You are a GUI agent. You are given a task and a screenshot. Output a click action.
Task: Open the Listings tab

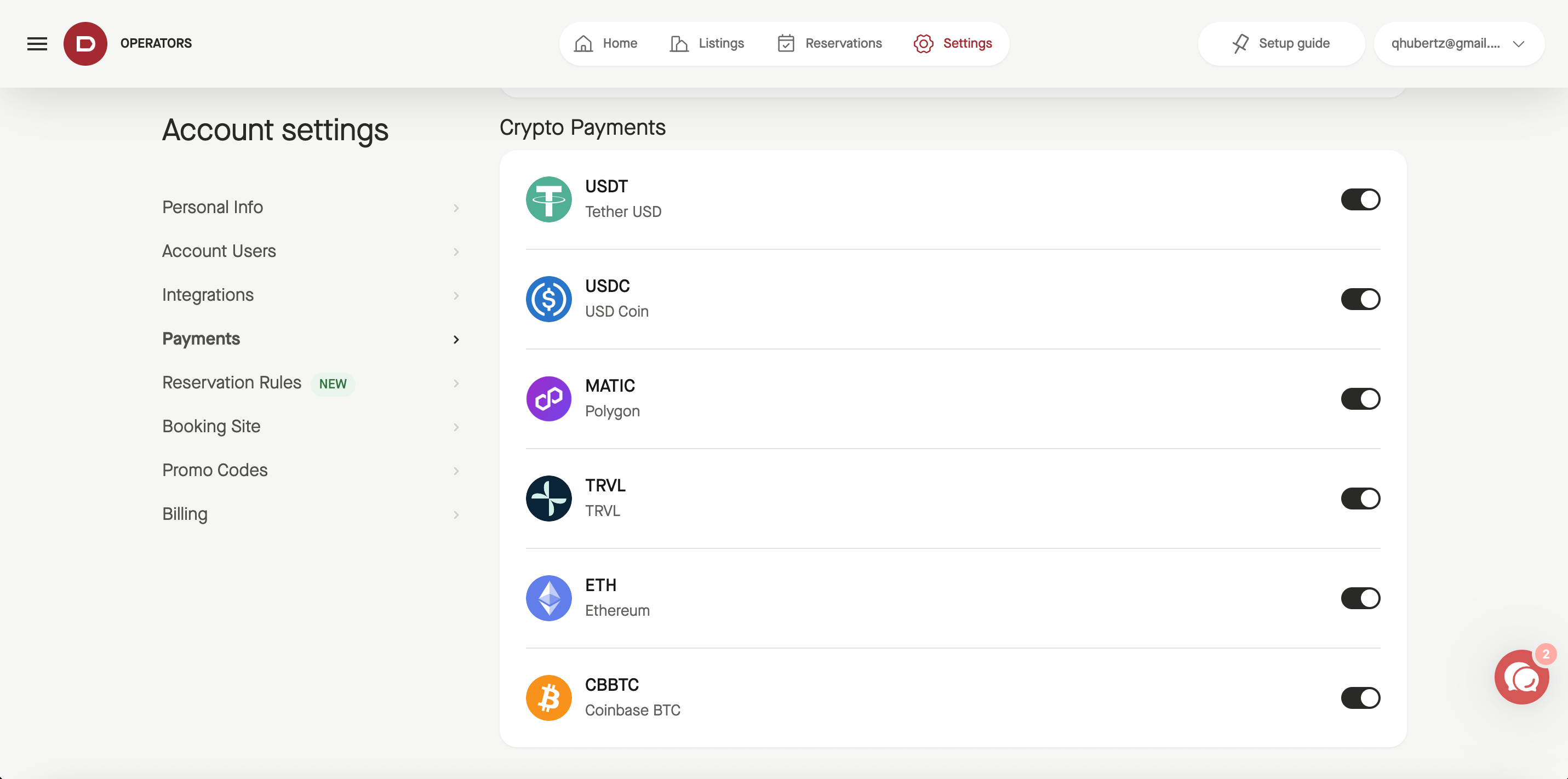tap(707, 44)
